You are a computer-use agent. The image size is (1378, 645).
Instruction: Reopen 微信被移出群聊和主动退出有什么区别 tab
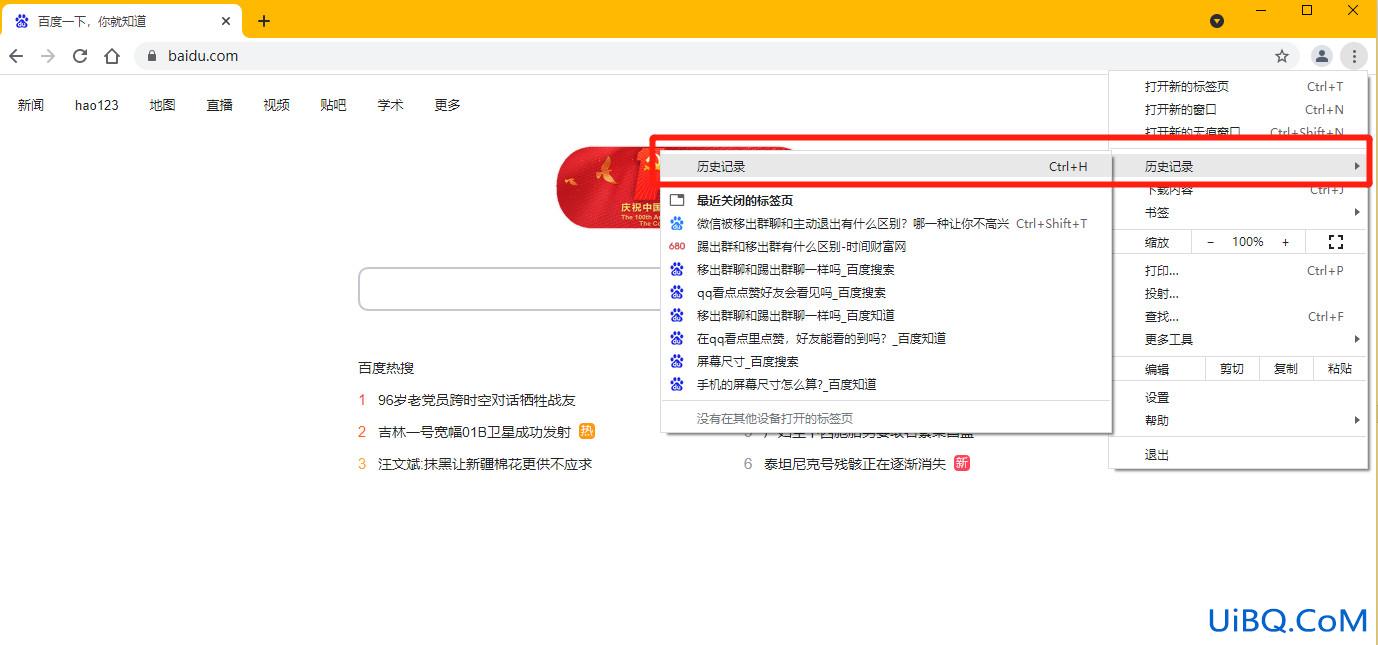point(886,224)
